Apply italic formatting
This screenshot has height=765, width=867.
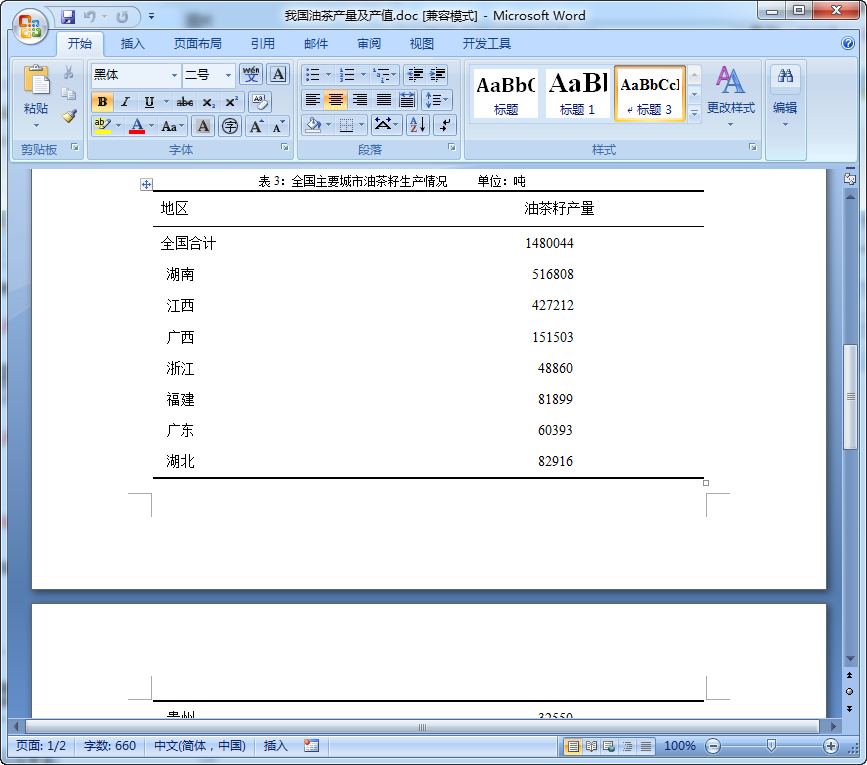point(124,101)
